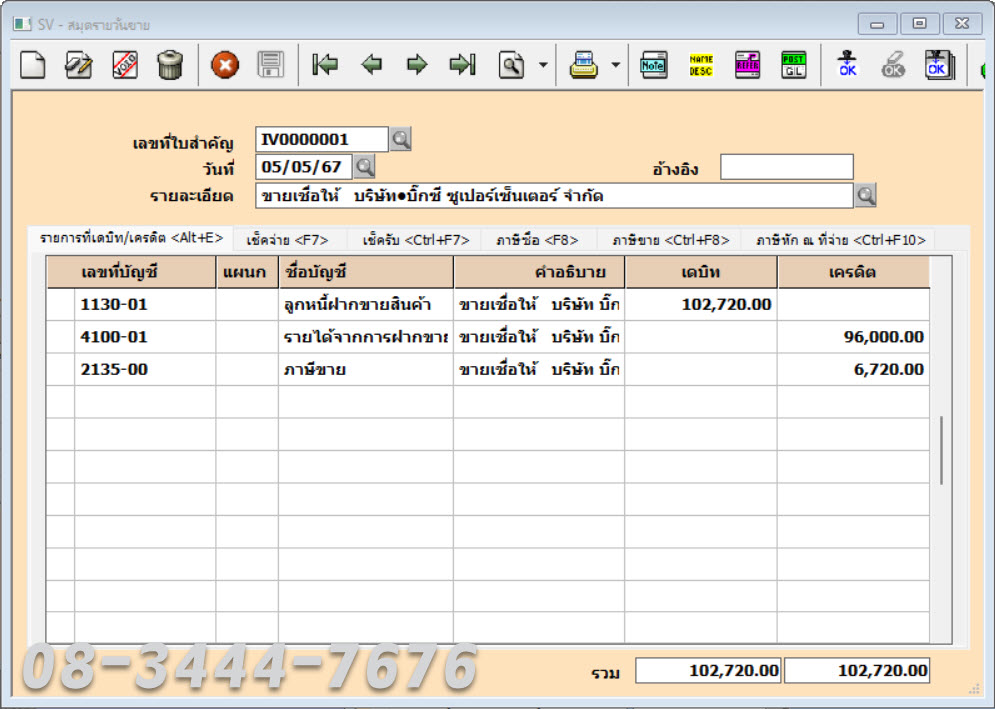Look up voucher number with magnifier
Screen dimensions: 995x709
coord(400,138)
